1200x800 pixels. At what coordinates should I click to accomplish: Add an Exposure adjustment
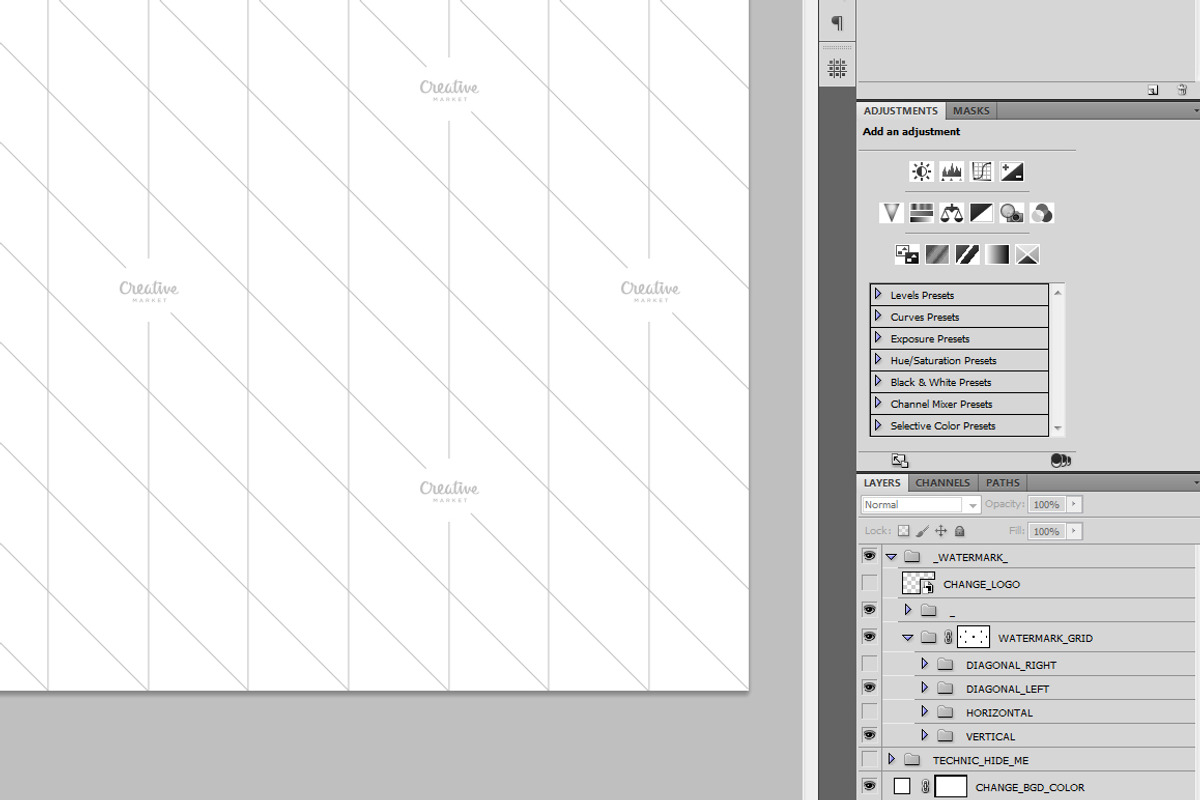[x=1012, y=172]
